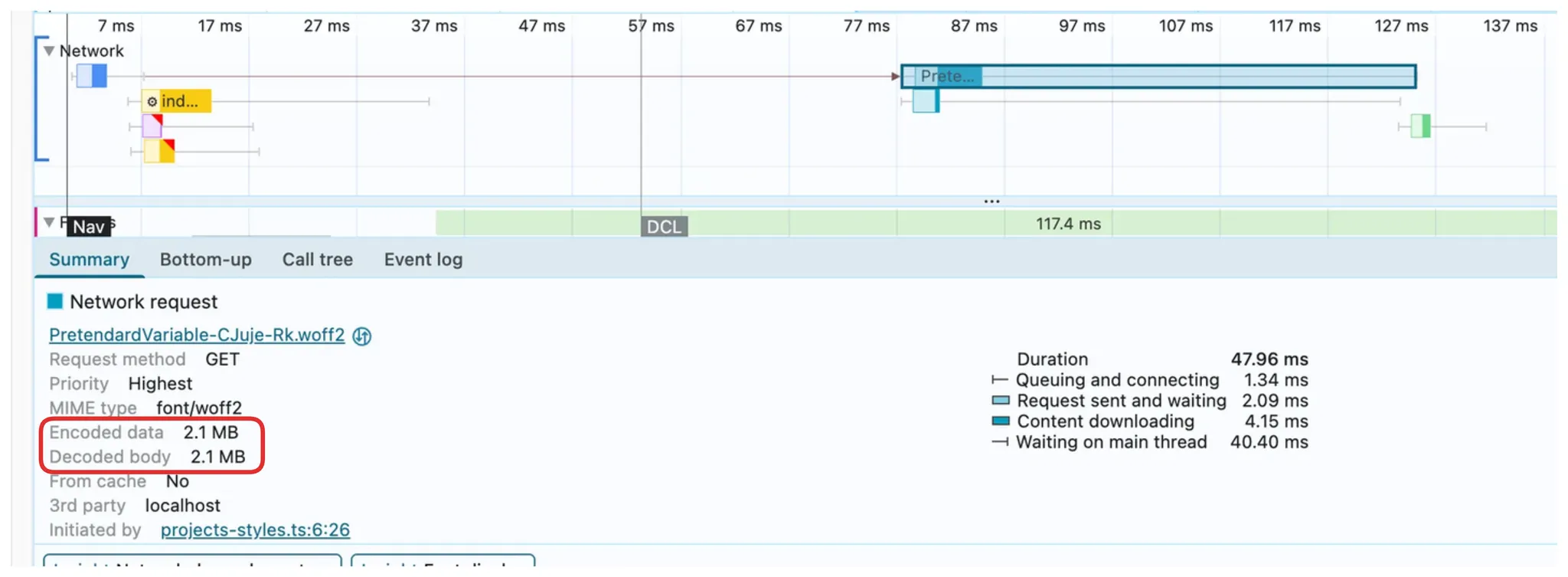Click the DCL timeline marker
Viewport: 1568px width, 577px height.
[664, 227]
